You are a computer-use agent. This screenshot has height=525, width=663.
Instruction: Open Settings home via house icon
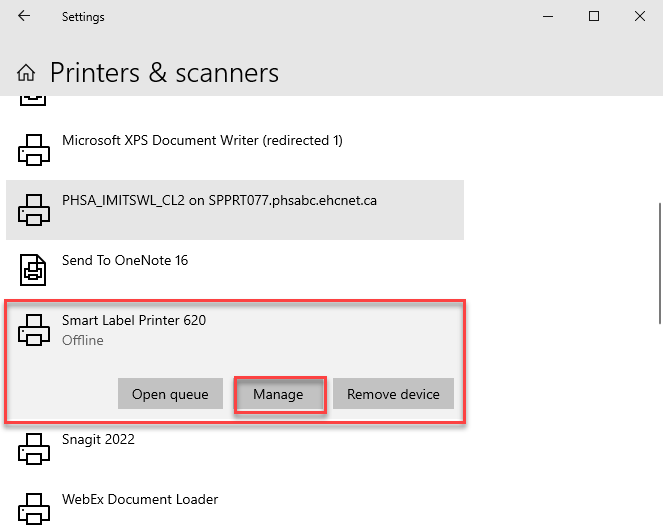(26, 73)
